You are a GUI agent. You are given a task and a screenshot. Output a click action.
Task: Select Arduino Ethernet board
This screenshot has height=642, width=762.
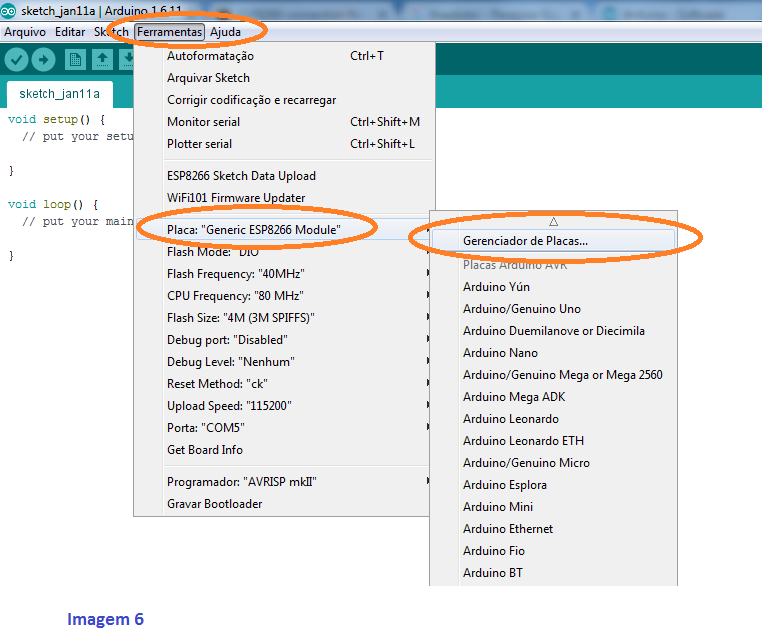tap(554, 529)
